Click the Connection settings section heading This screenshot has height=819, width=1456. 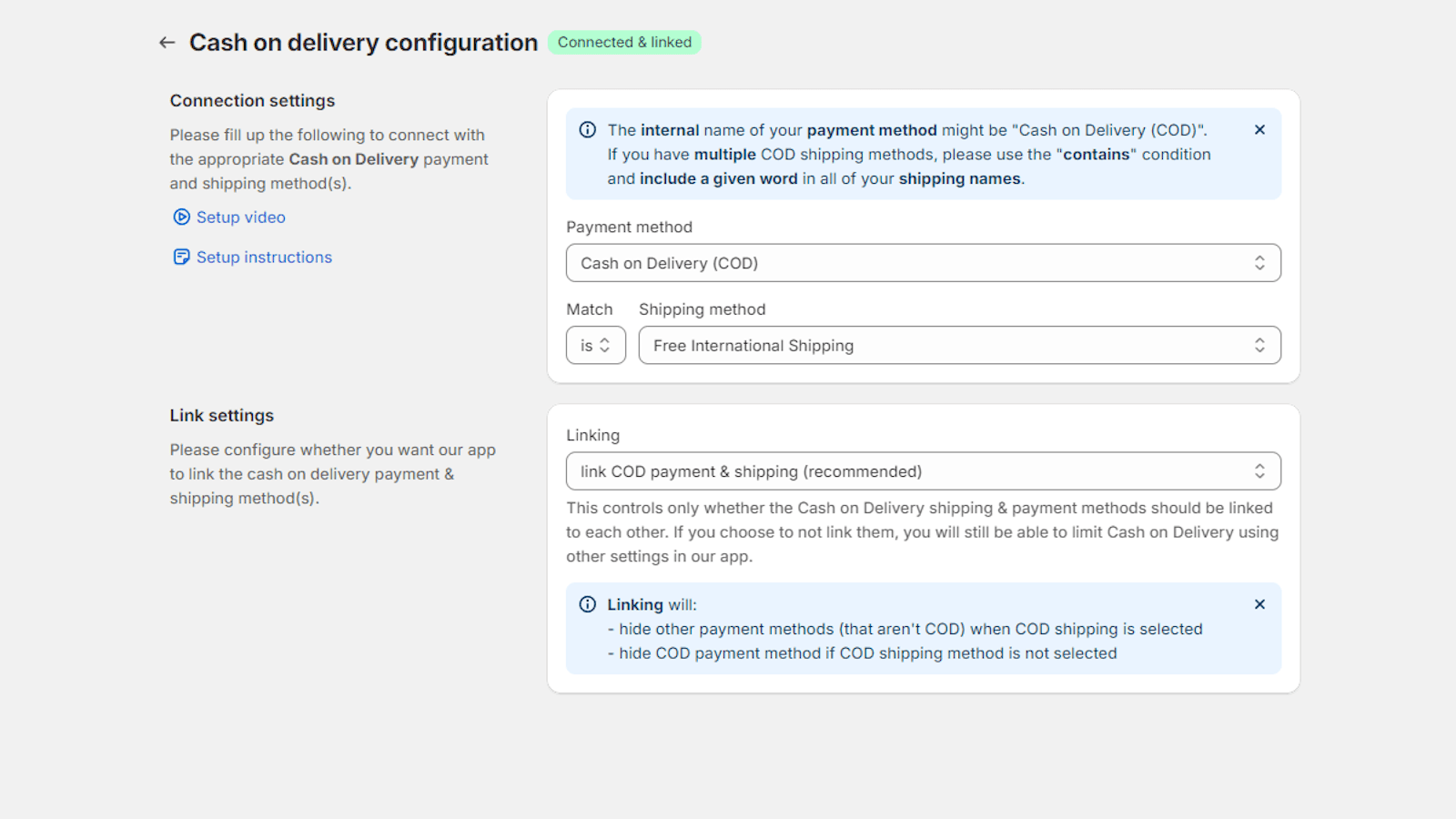(x=252, y=101)
